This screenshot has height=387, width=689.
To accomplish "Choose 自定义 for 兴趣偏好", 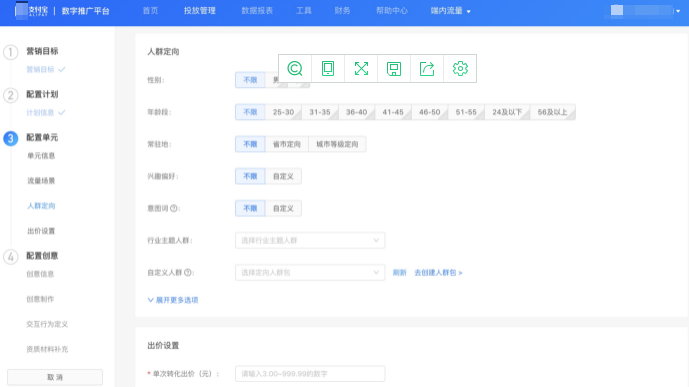I will [x=283, y=176].
